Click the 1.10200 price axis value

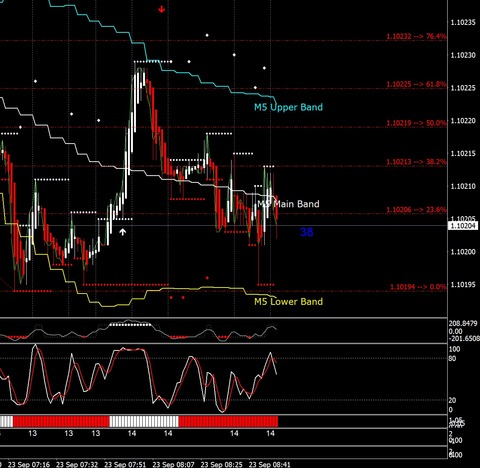(463, 252)
